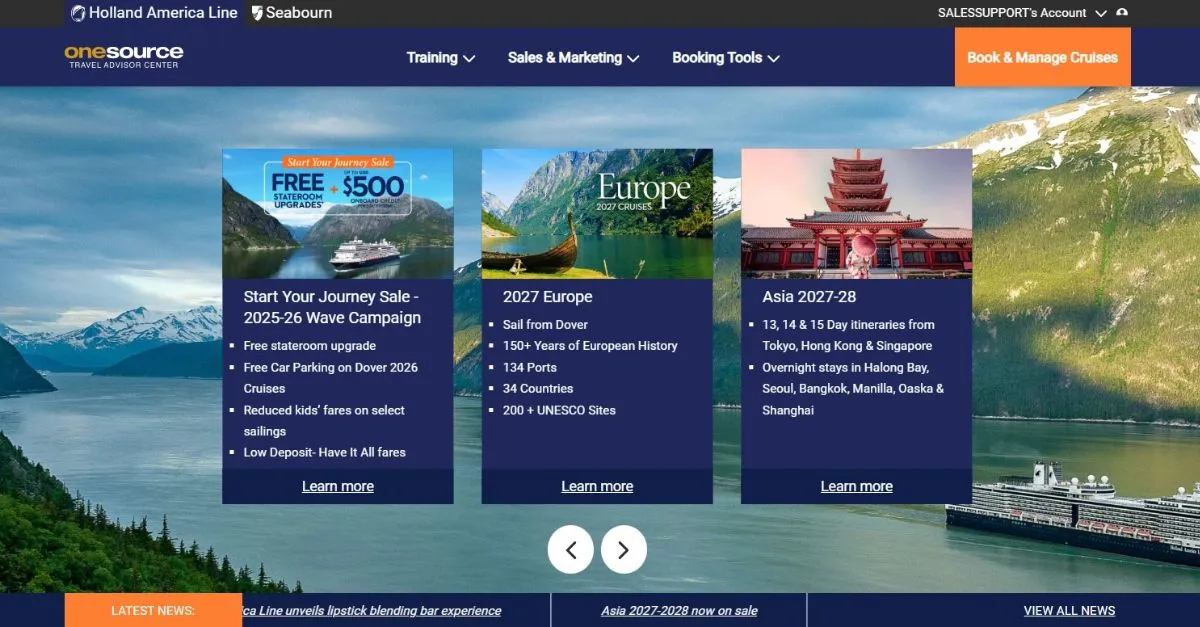This screenshot has height=627, width=1200.
Task: Click Learn more under 2027 Europe
Action: (x=597, y=486)
